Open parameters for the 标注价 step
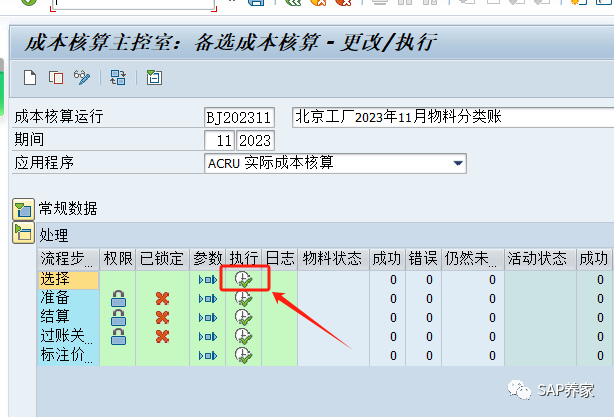The image size is (614, 417). (x=208, y=356)
